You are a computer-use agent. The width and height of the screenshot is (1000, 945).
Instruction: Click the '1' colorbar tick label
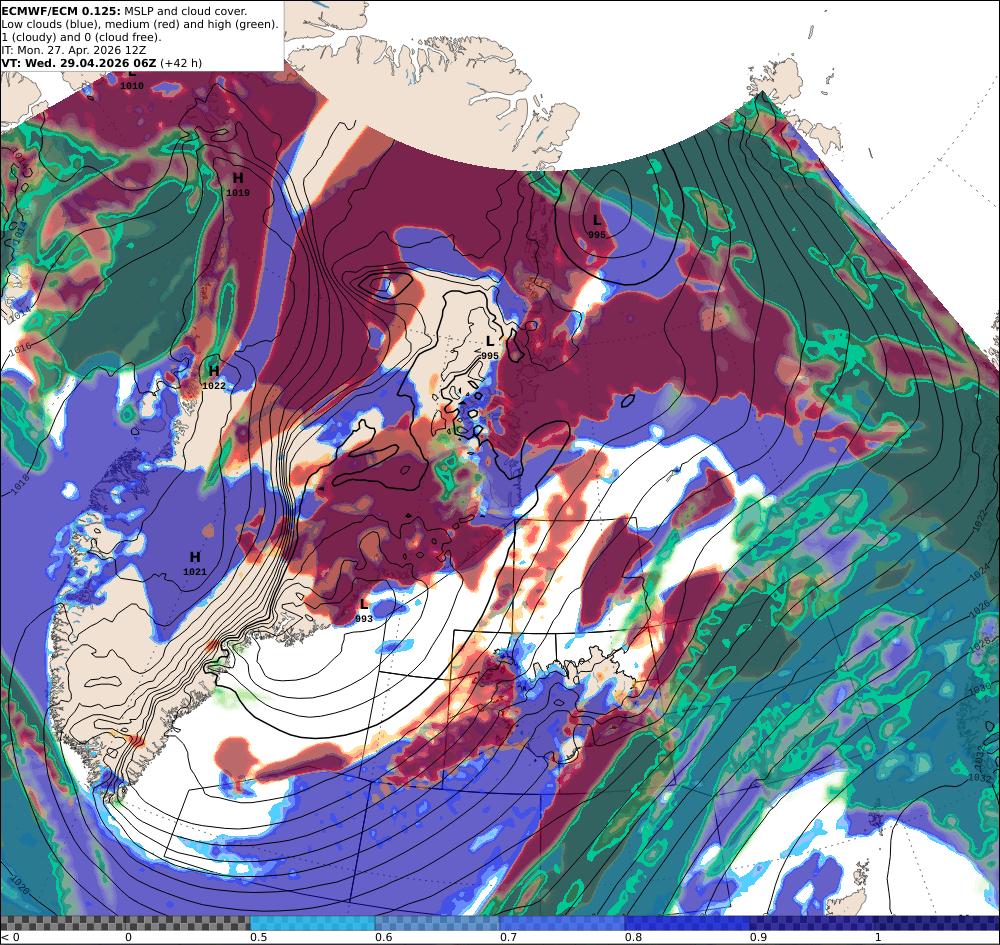[x=878, y=937]
